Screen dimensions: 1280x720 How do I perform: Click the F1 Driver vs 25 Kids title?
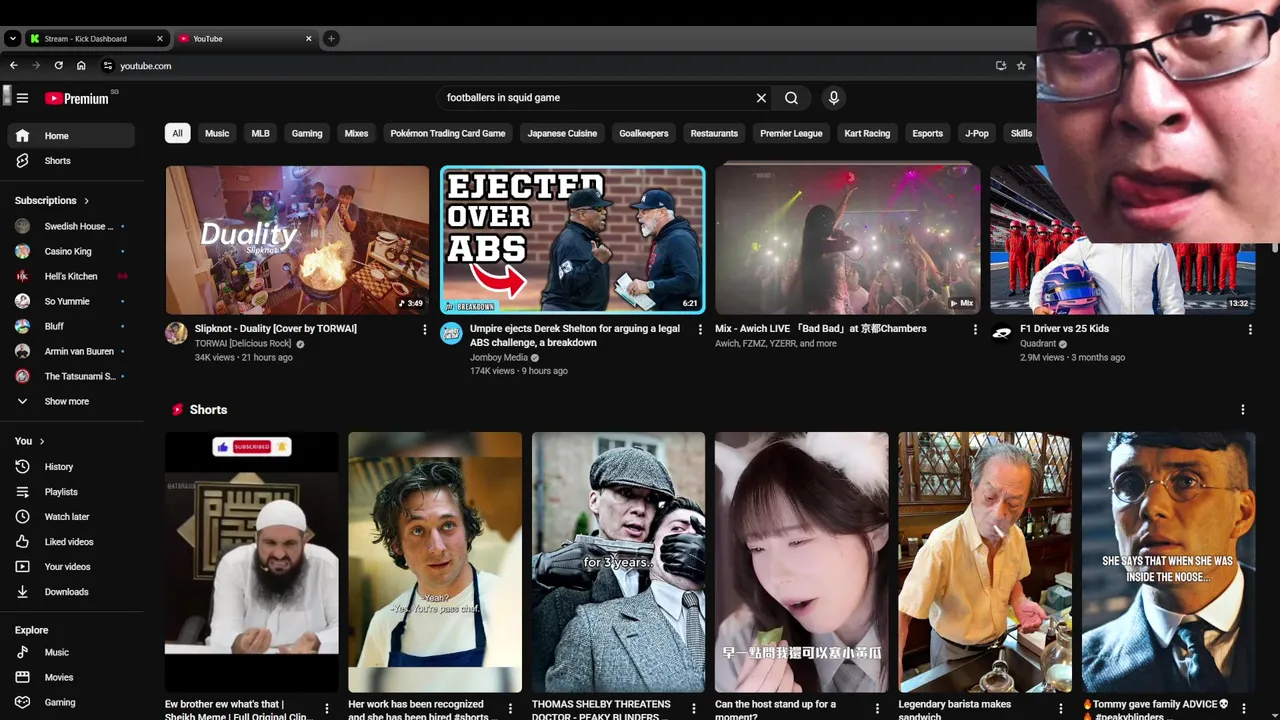click(x=1064, y=329)
